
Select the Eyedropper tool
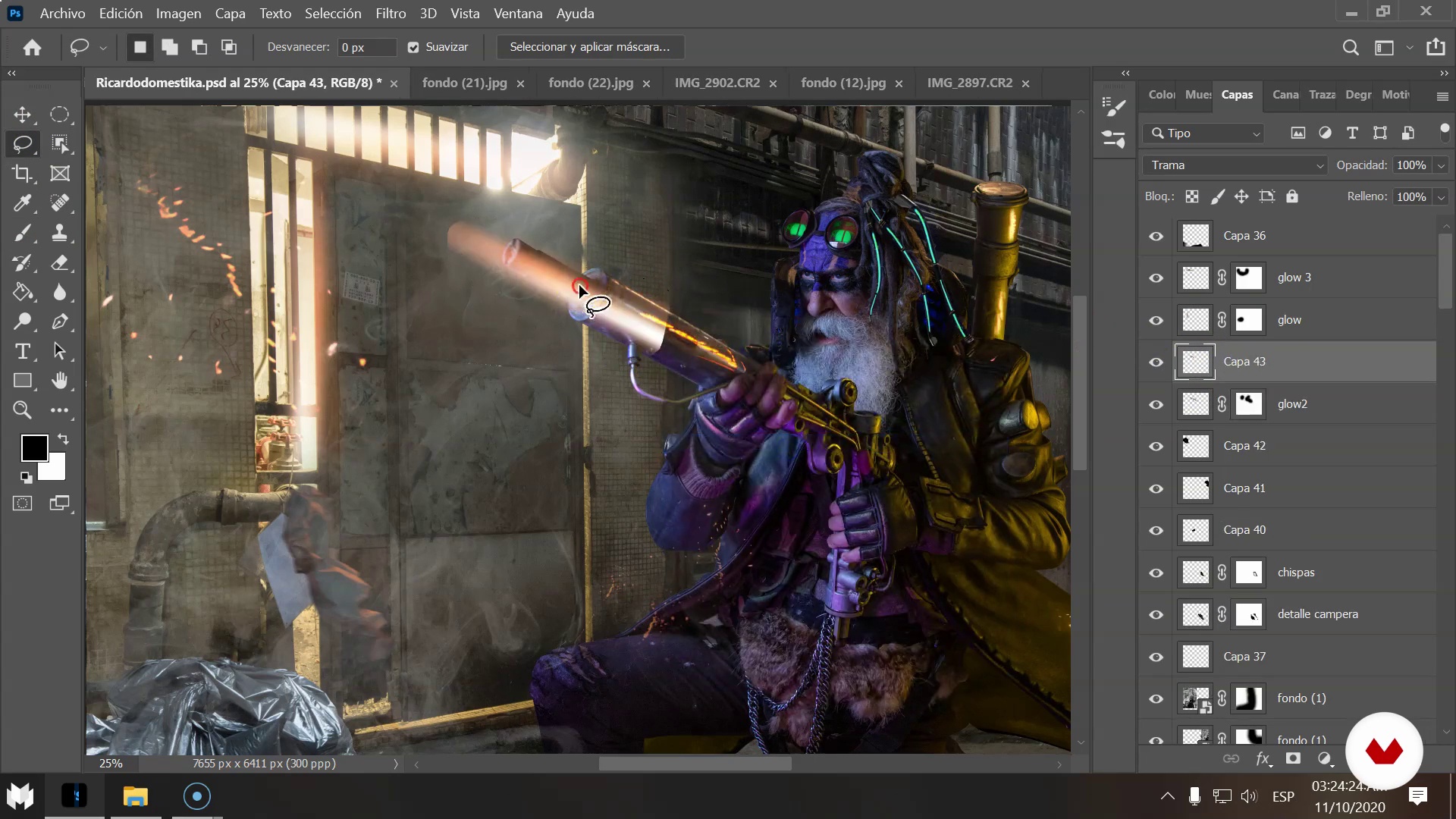(23, 203)
